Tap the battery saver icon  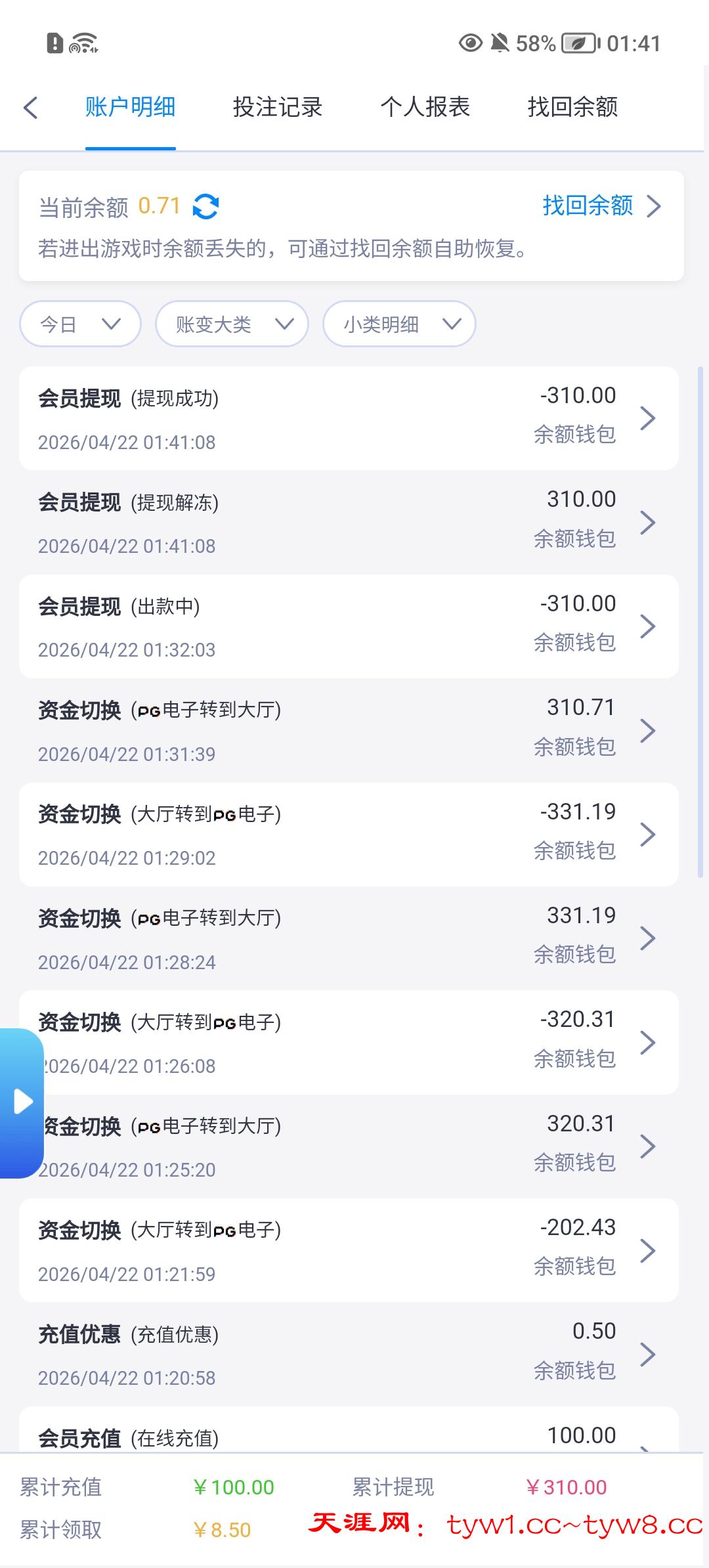pyautogui.click(x=580, y=43)
